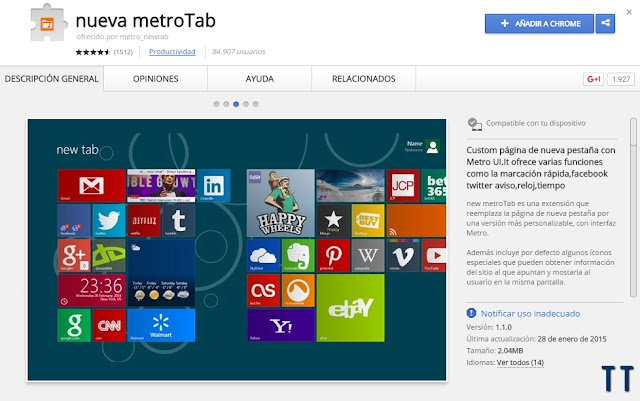640x401 pixels.
Task: Click the green Google 'g' tile
Action: 74,325
